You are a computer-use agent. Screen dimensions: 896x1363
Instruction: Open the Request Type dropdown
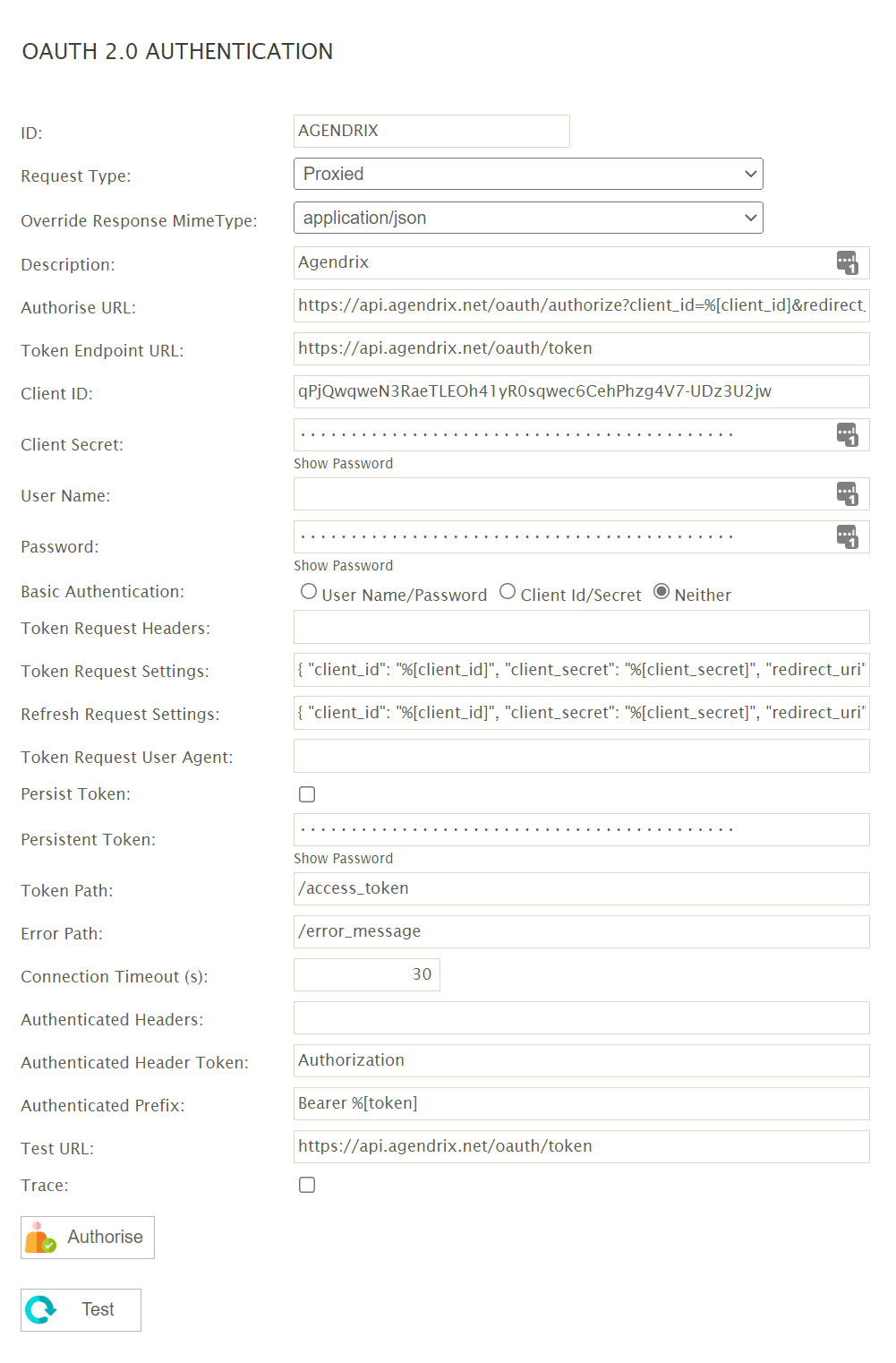tap(528, 174)
